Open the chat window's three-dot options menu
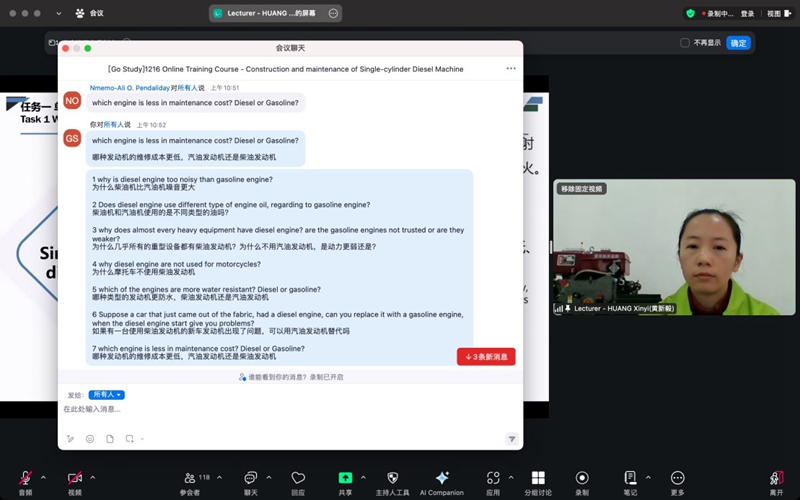Image resolution: width=800 pixels, height=500 pixels. 511,69
